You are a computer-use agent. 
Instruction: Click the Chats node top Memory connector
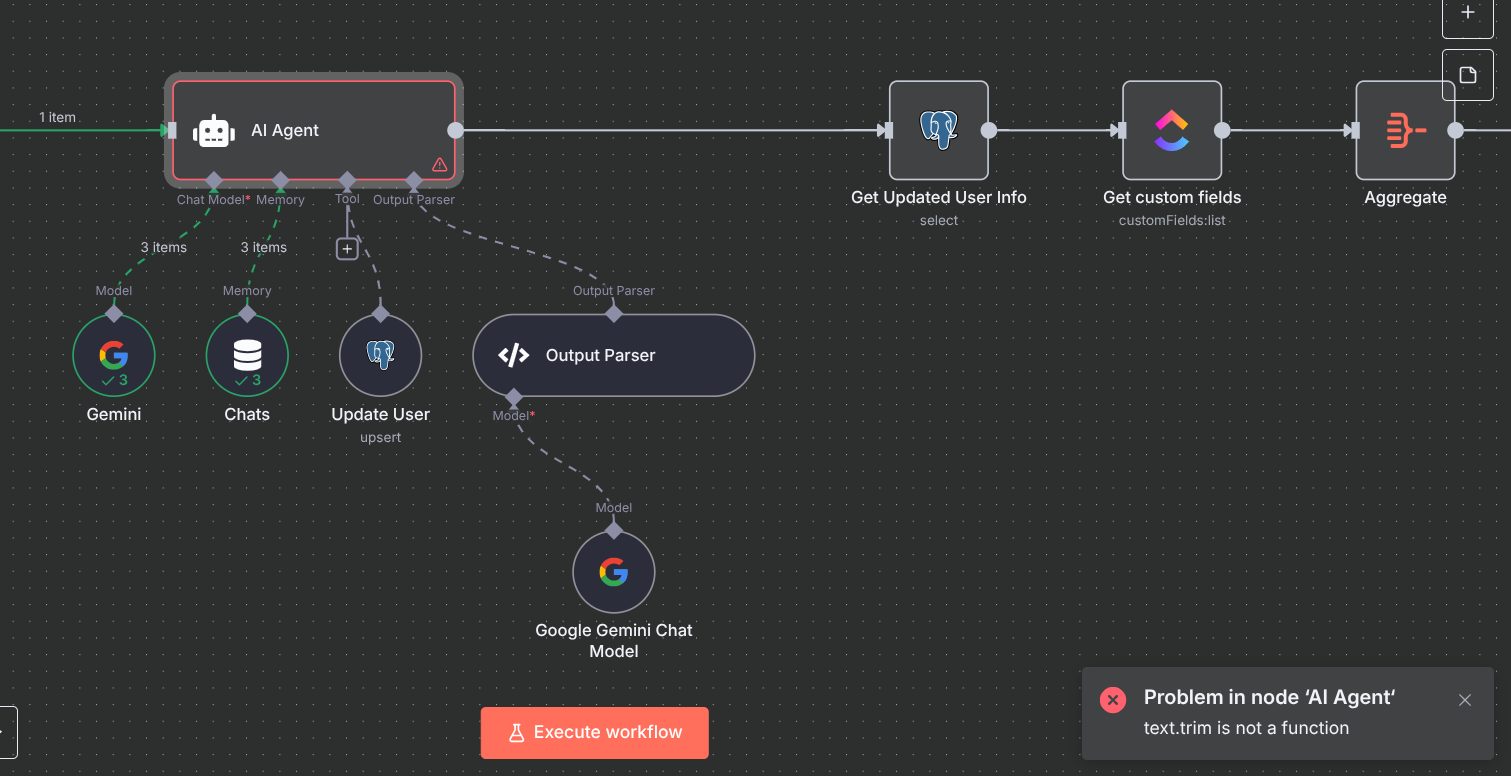(247, 313)
